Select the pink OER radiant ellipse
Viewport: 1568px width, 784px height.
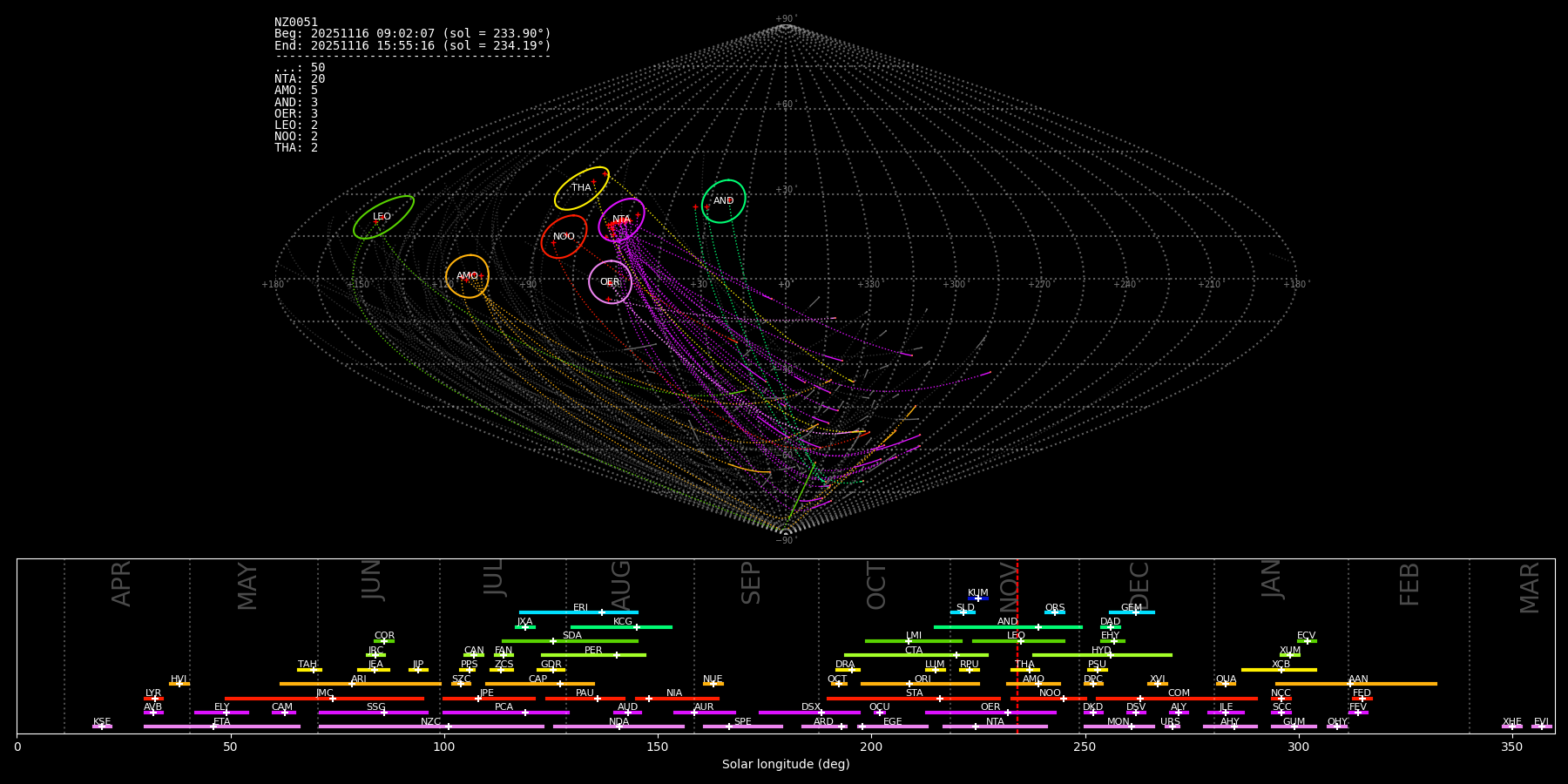tap(610, 282)
